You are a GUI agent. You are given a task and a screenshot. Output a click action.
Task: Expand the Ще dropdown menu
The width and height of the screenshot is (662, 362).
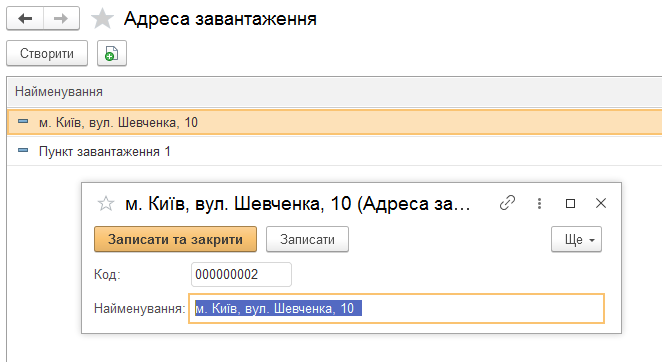point(576,240)
